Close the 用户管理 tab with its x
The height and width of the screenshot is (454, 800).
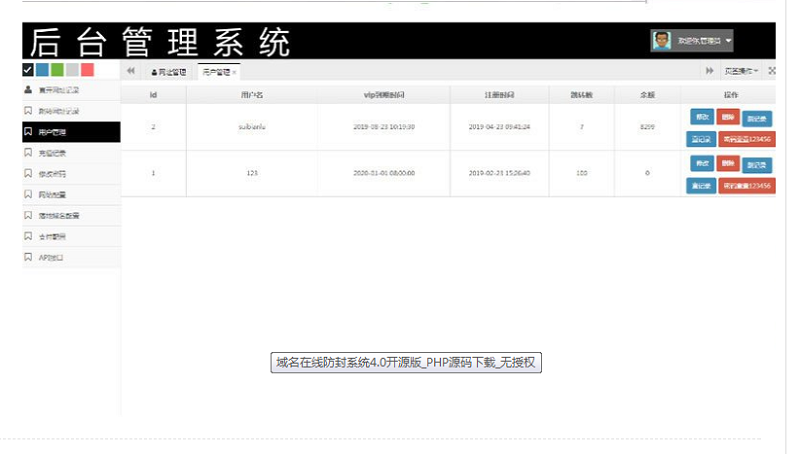coord(235,72)
